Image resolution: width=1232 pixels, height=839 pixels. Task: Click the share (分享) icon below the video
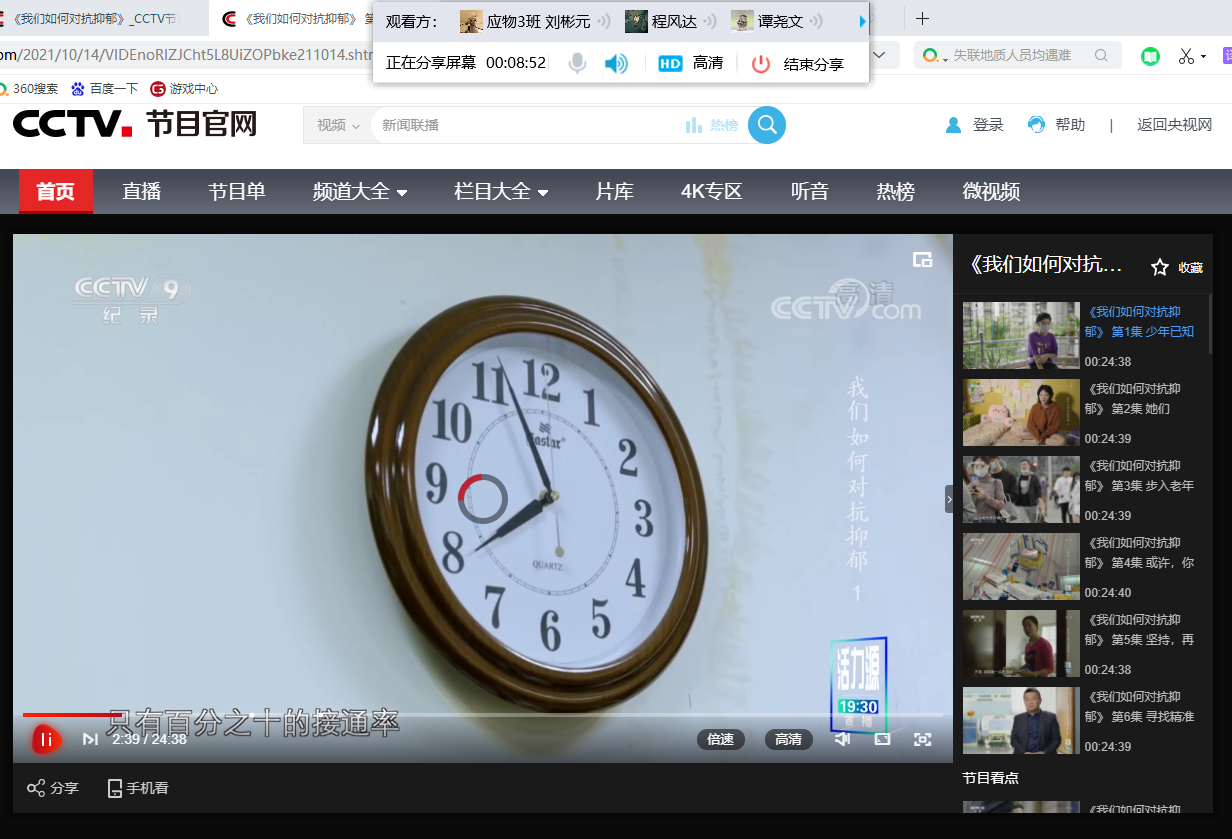coord(37,788)
